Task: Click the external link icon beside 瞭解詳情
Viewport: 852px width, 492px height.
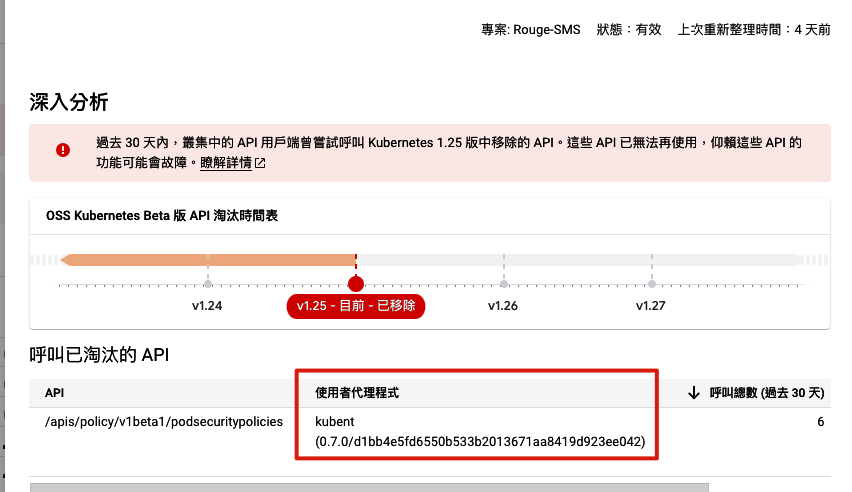Action: click(260, 163)
